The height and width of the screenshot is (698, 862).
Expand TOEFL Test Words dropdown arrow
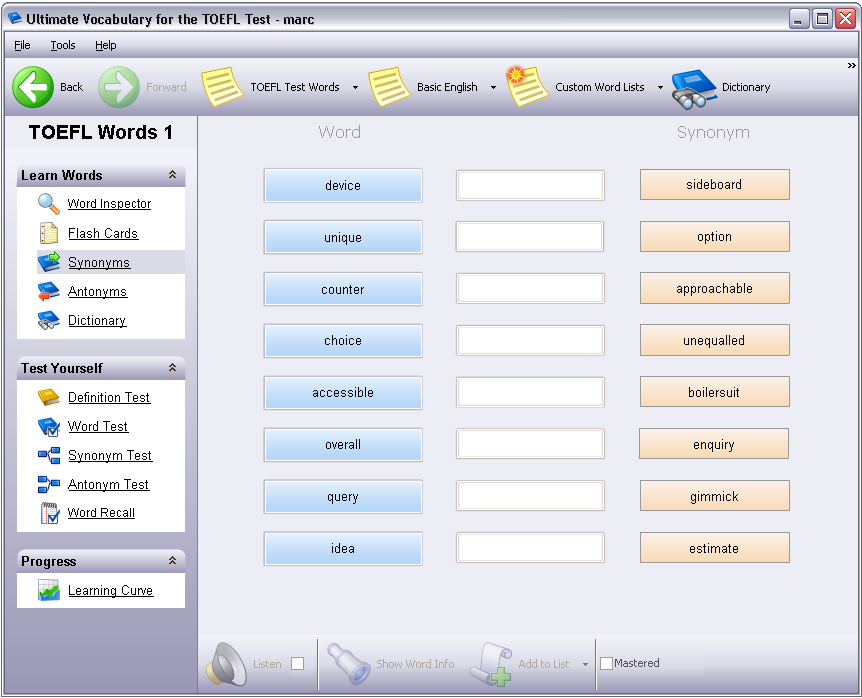coord(355,87)
